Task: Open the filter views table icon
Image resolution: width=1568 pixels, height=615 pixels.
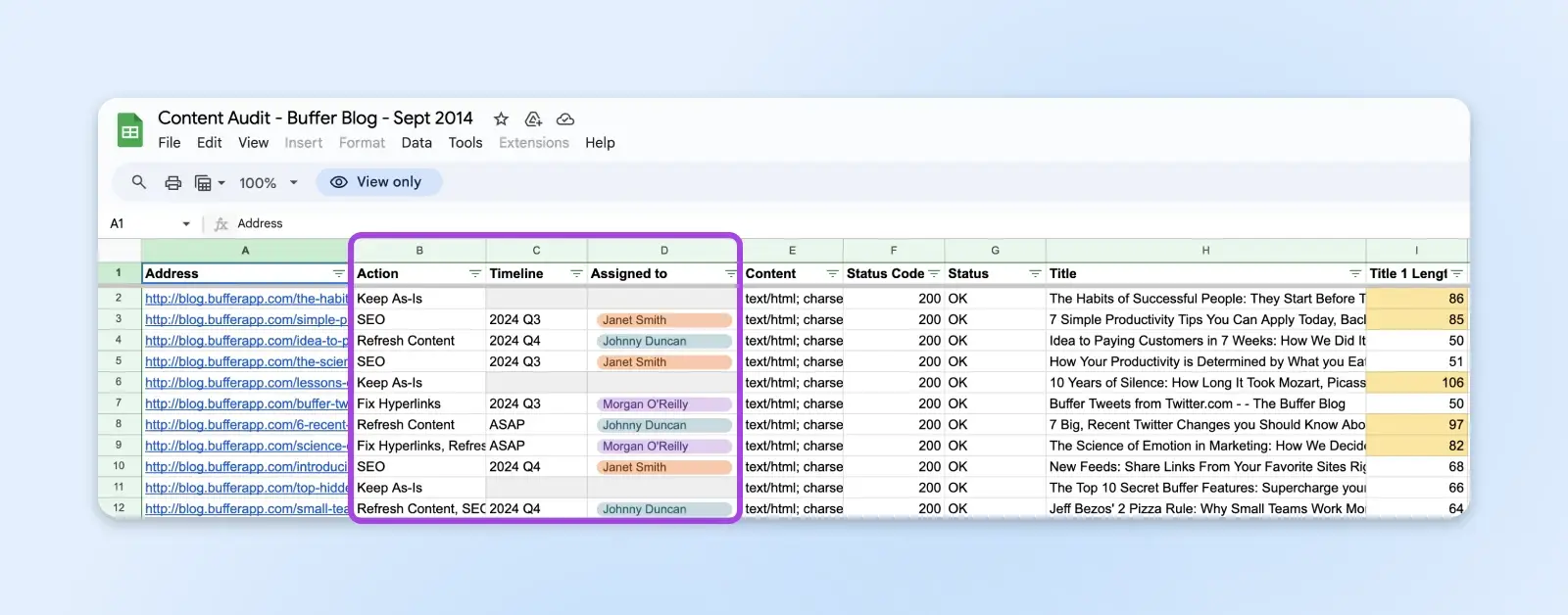Action: click(x=204, y=182)
